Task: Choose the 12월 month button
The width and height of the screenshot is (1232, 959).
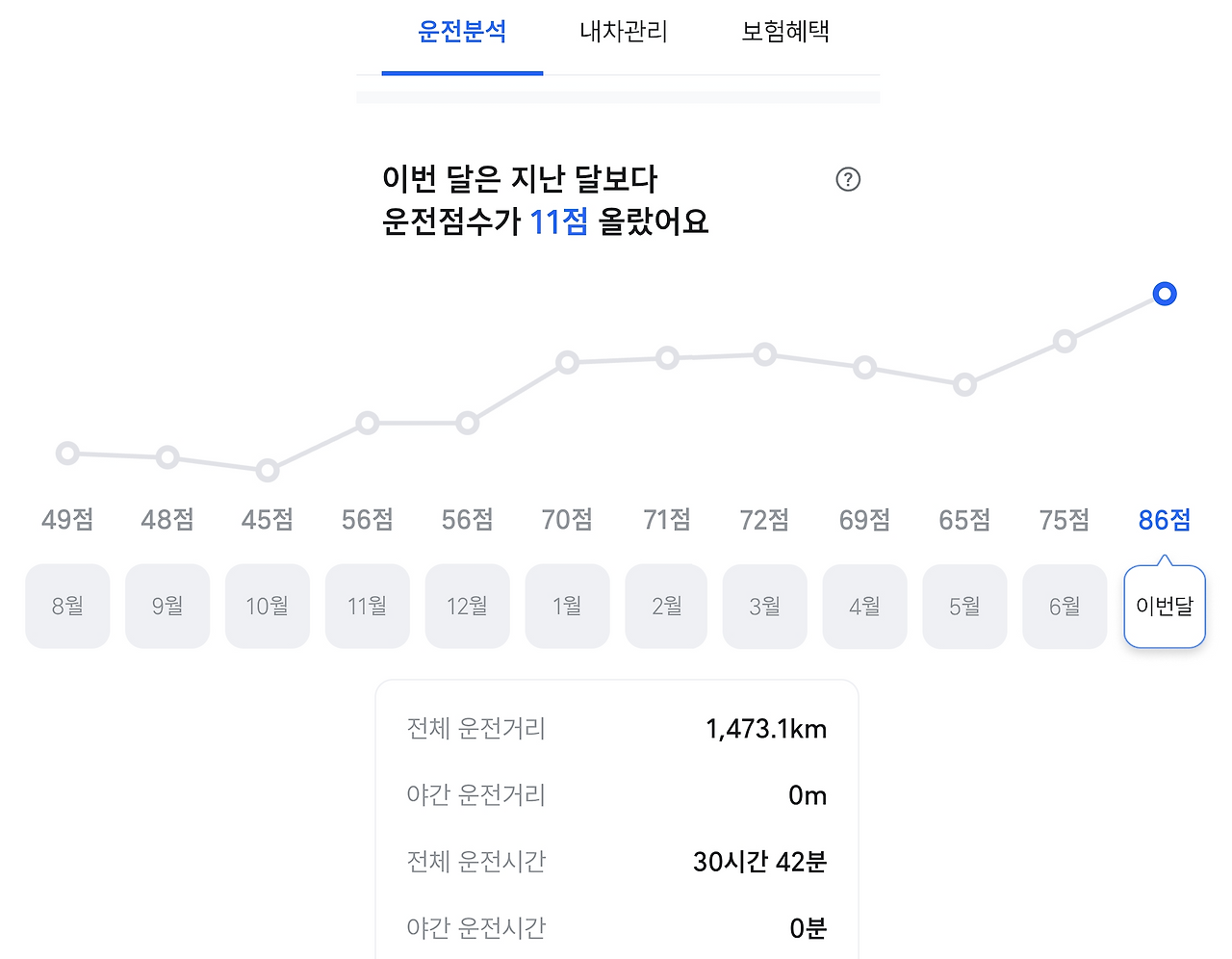Action: (x=467, y=607)
